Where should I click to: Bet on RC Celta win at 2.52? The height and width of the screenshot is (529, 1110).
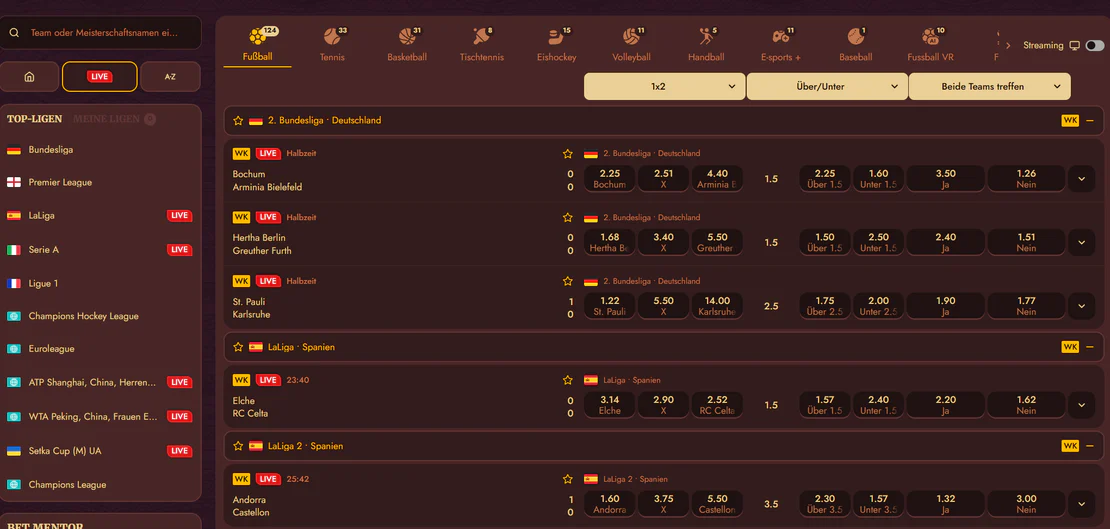tap(717, 405)
